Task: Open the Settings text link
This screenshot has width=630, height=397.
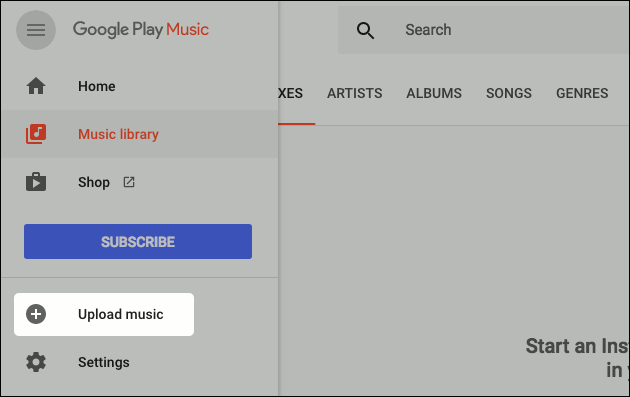Action: pyautogui.click(x=104, y=362)
